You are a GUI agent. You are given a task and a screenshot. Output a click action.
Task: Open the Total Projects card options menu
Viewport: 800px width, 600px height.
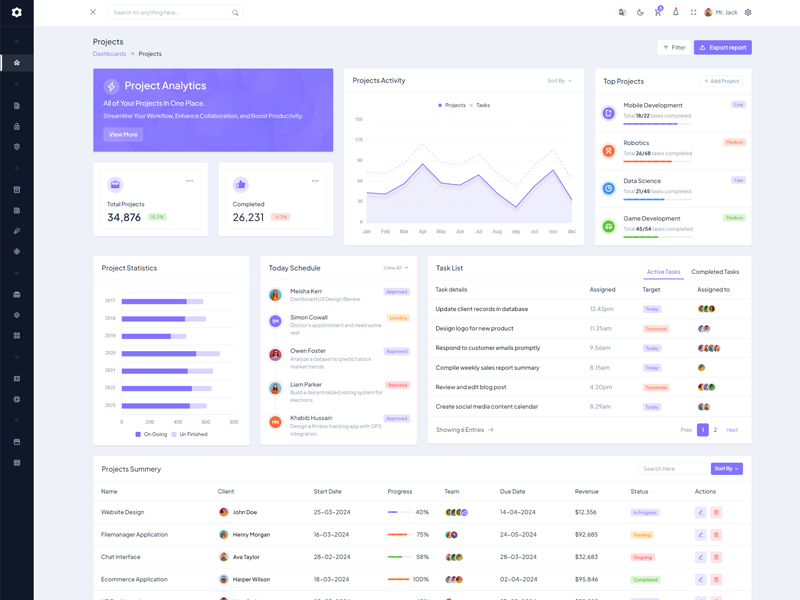(189, 181)
